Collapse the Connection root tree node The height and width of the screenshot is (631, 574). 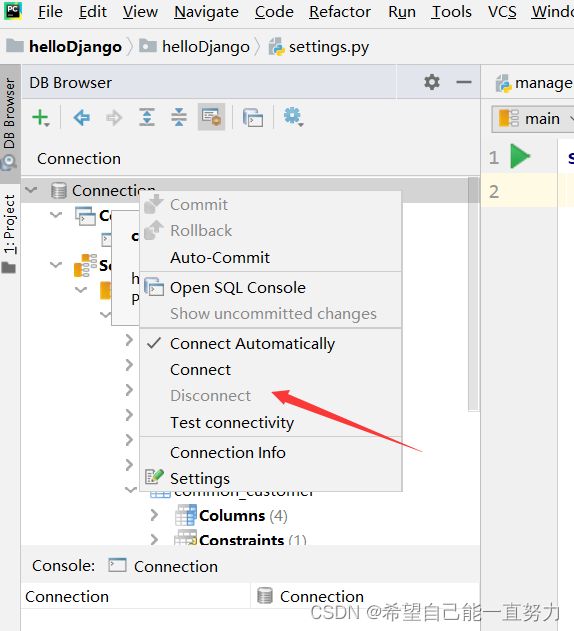pyautogui.click(x=31, y=190)
